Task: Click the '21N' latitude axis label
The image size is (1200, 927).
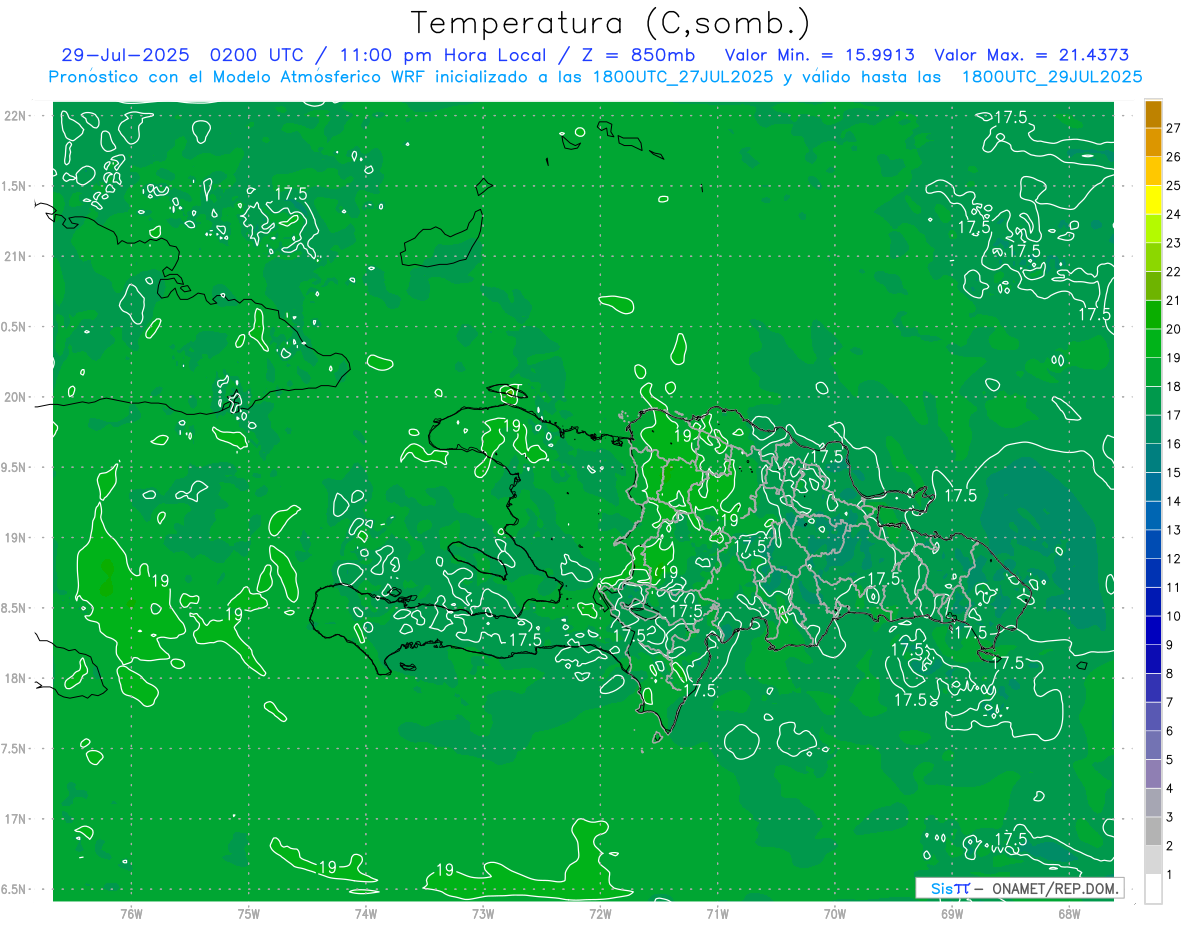Action: pos(15,256)
